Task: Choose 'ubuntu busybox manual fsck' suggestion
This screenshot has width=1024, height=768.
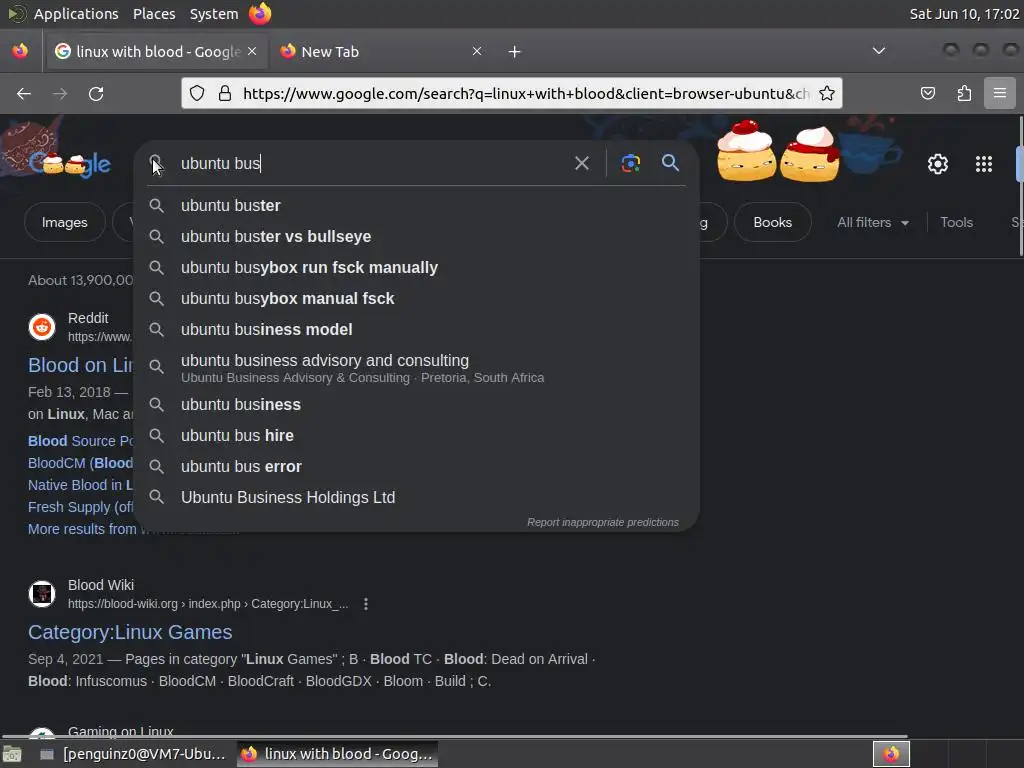Action: (417, 298)
